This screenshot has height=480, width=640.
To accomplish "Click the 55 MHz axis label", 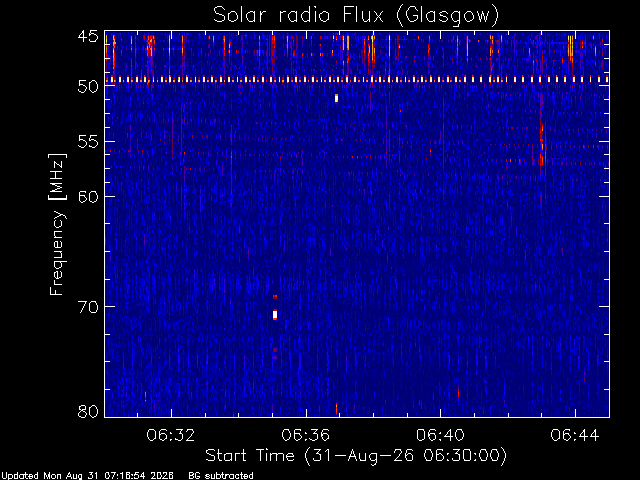I will pos(88,142).
